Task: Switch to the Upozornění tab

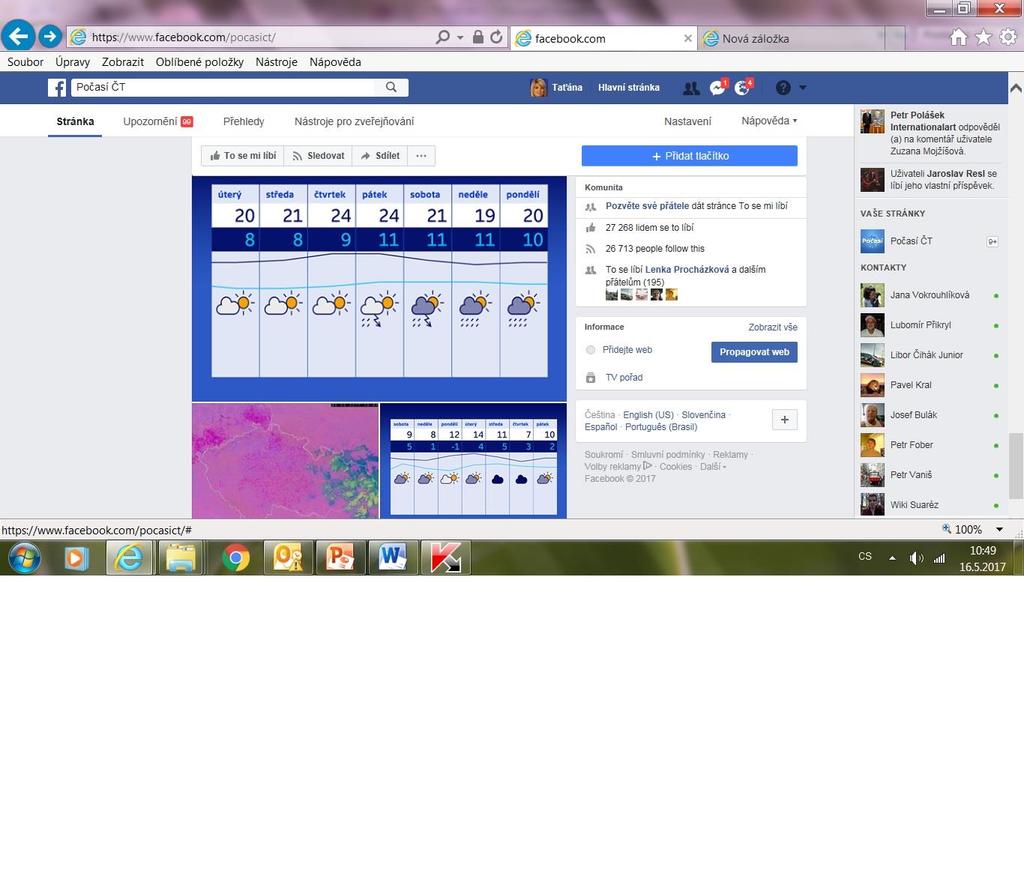Action: 158,121
